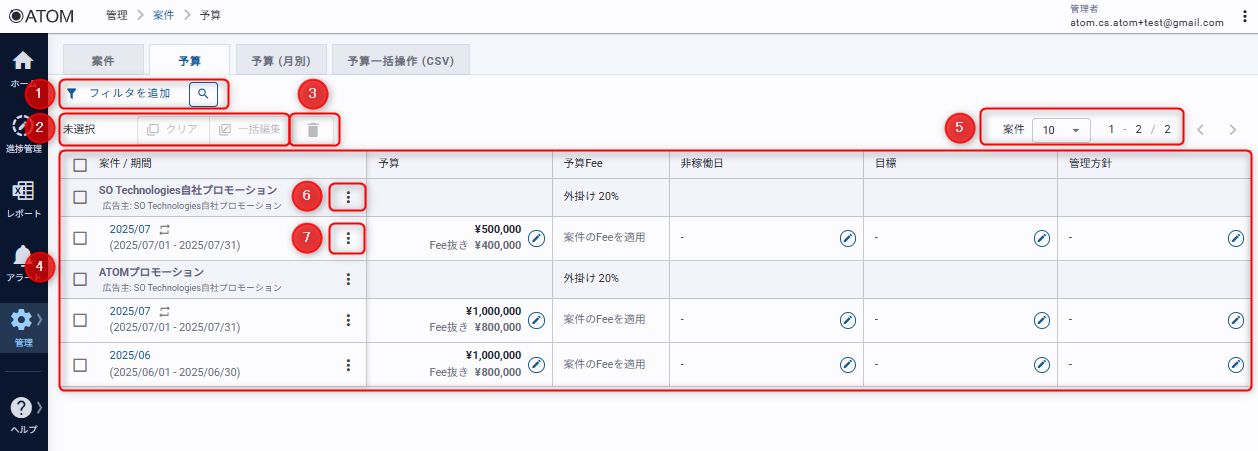Open the Report sidebar icon
Image resolution: width=1258 pixels, height=451 pixels.
coord(23,193)
